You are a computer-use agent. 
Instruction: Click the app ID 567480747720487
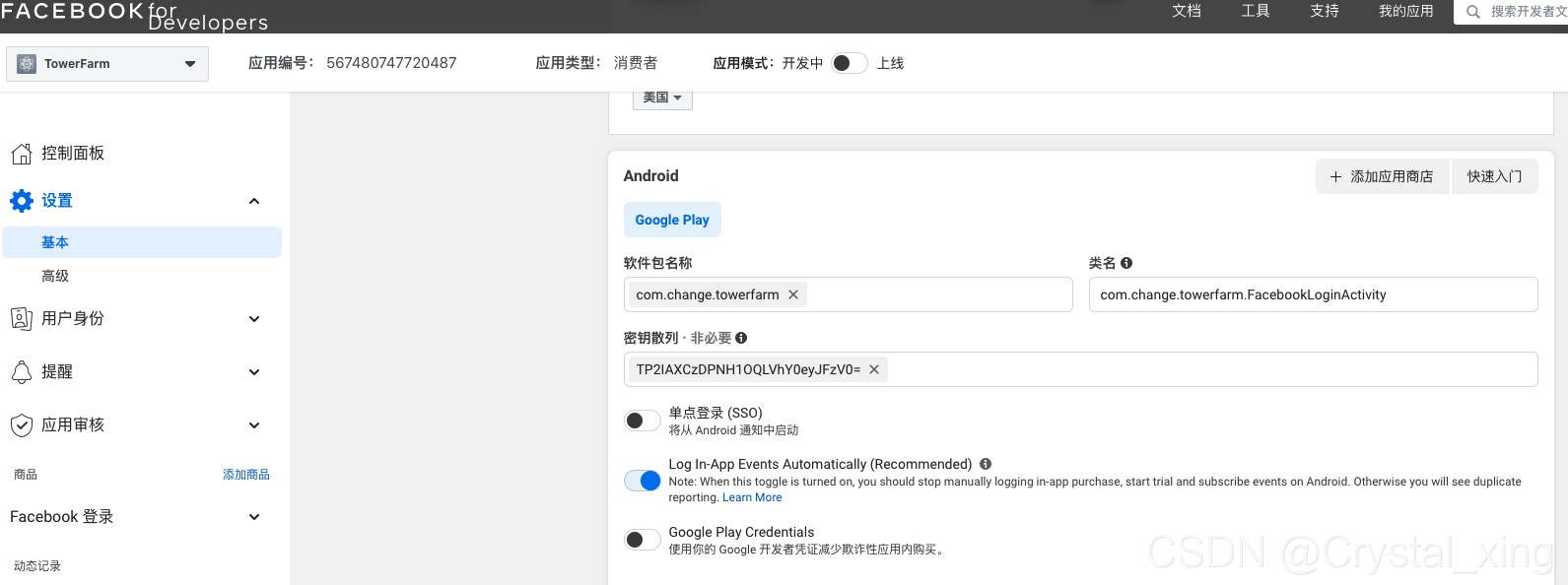click(391, 63)
